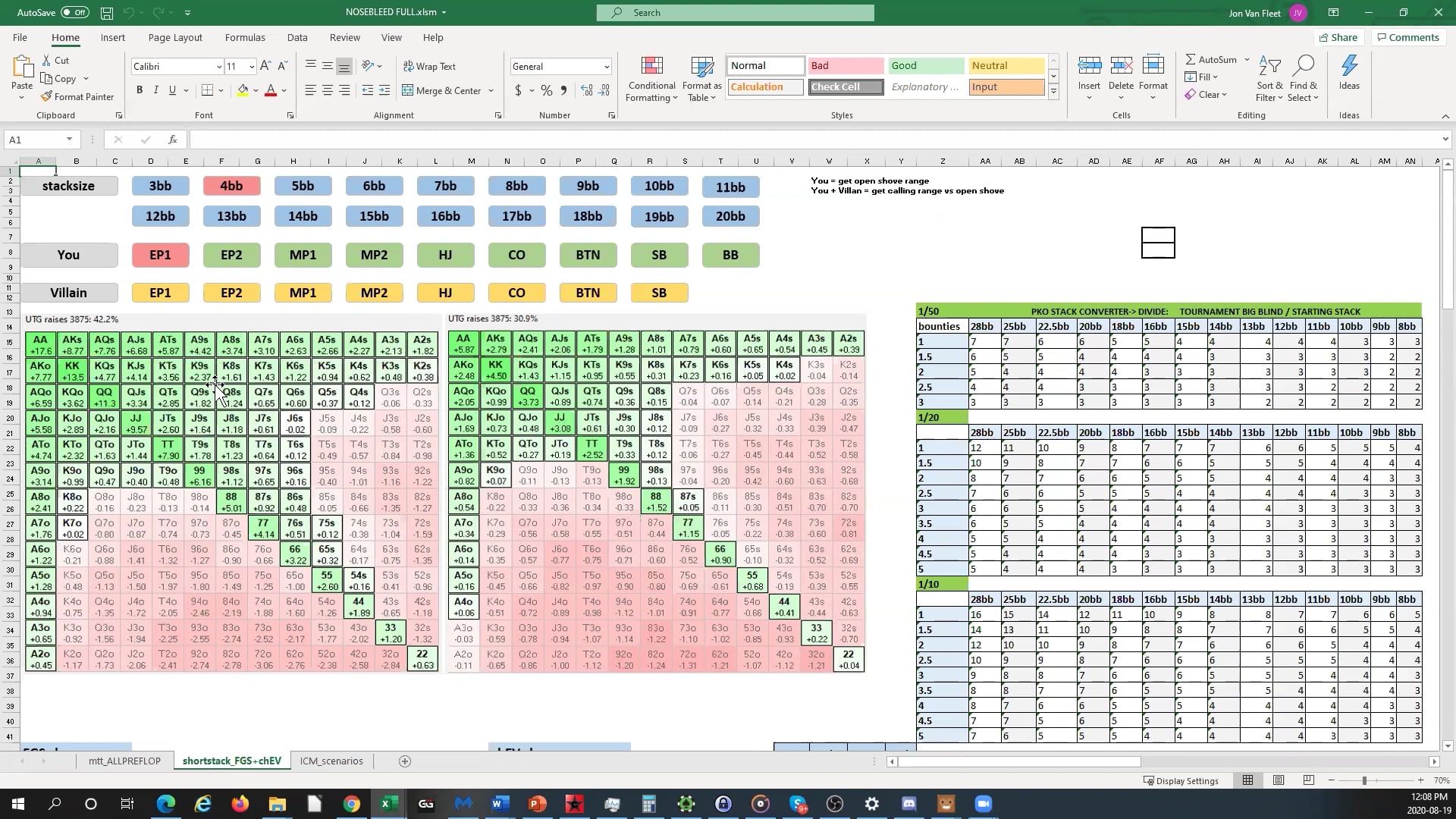Click Merge & Center
The width and height of the screenshot is (1456, 819).
pos(444,90)
